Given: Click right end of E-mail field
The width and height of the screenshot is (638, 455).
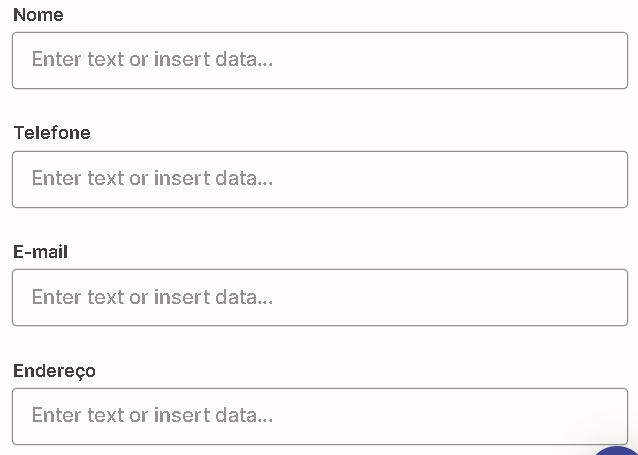Looking at the screenshot, I should pos(610,298).
